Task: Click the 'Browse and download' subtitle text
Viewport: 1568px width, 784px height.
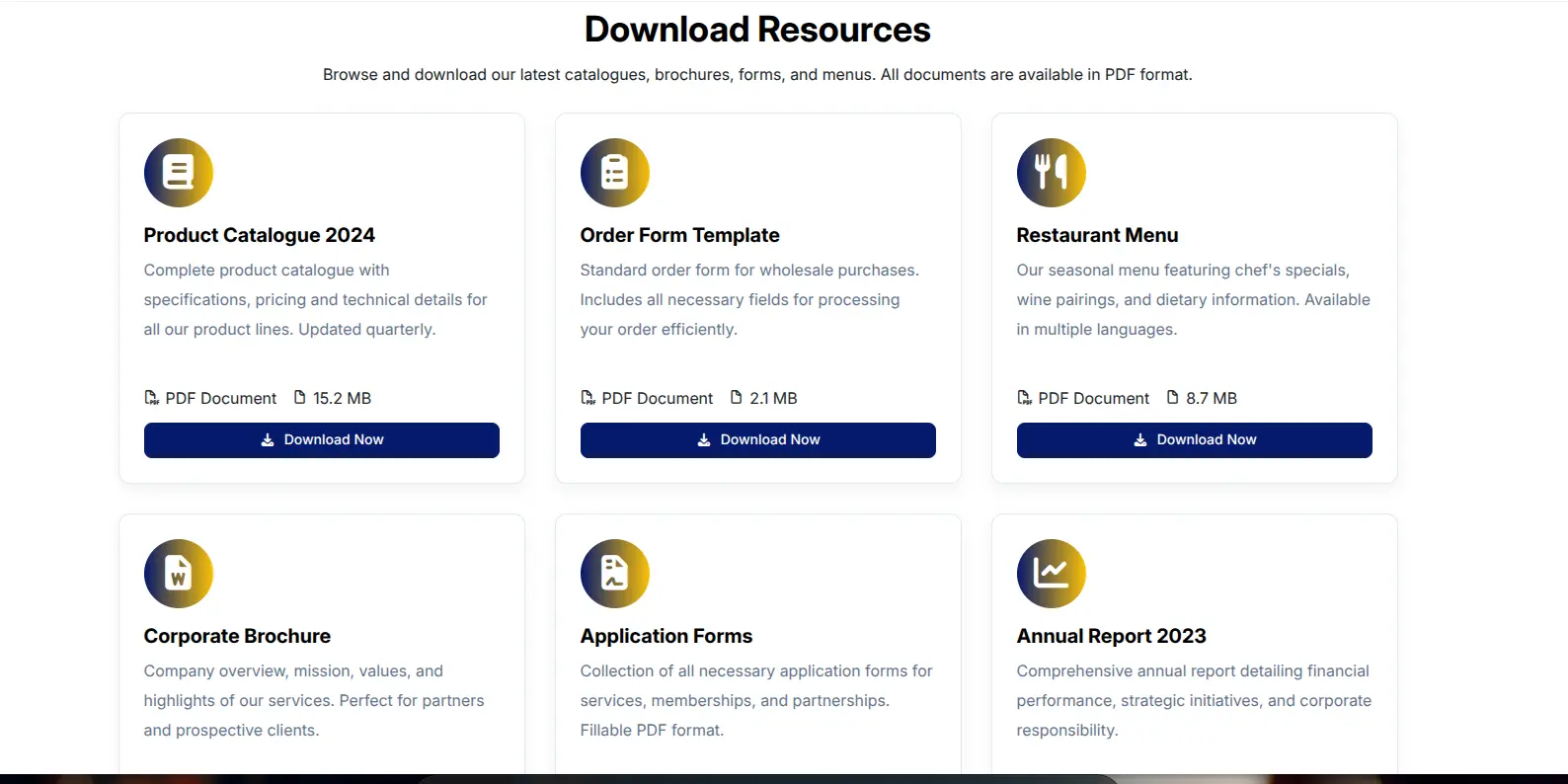Action: pyautogui.click(x=757, y=75)
